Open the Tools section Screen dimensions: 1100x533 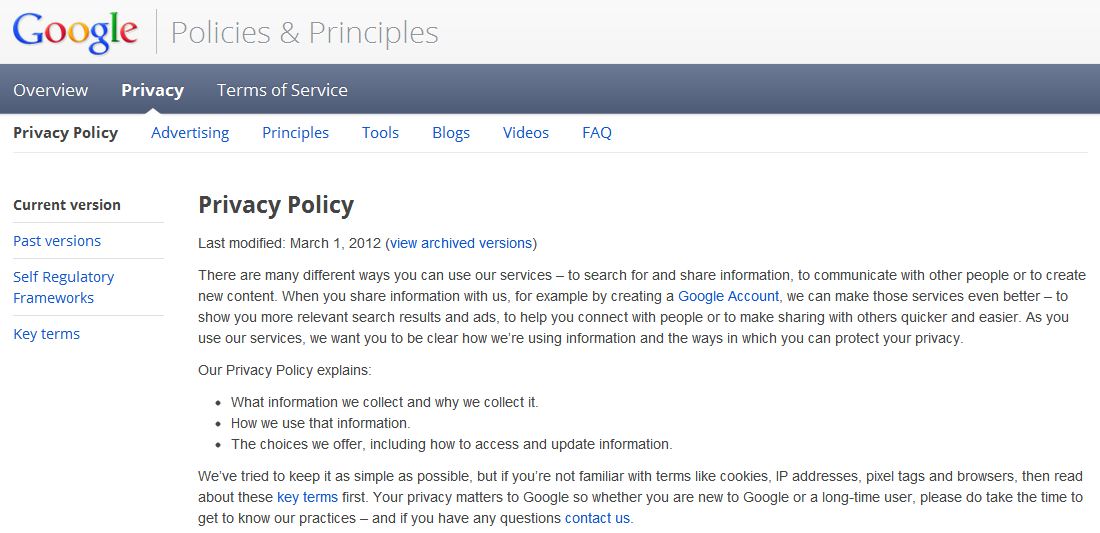click(x=380, y=133)
